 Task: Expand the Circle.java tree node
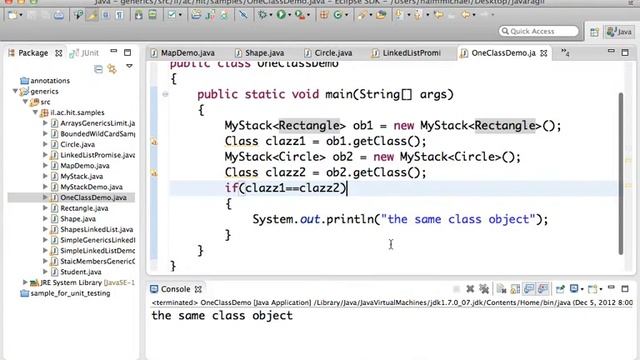pos(45,144)
